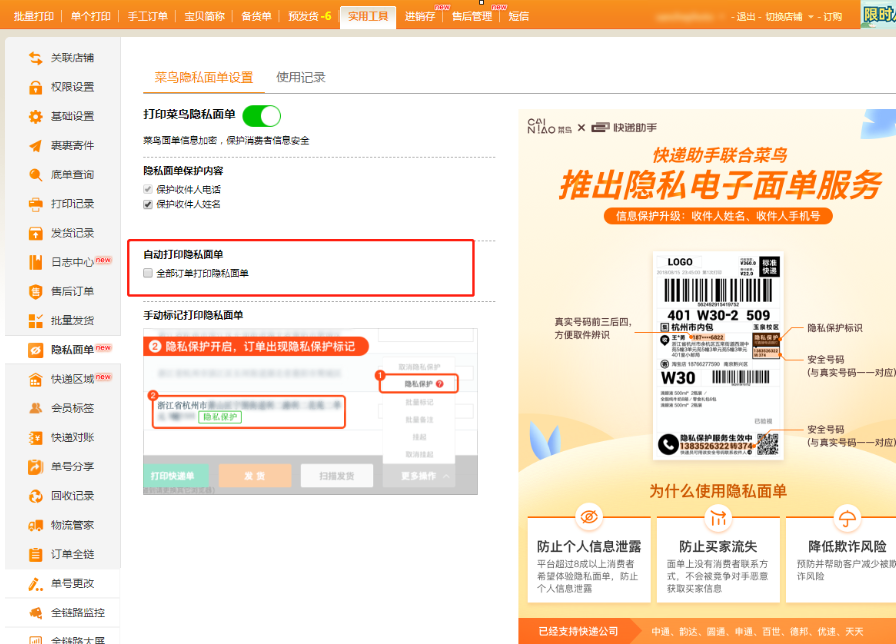Screen dimensions: 896x644
Task: Open 手工订单 in the top menu
Action: tap(147, 16)
